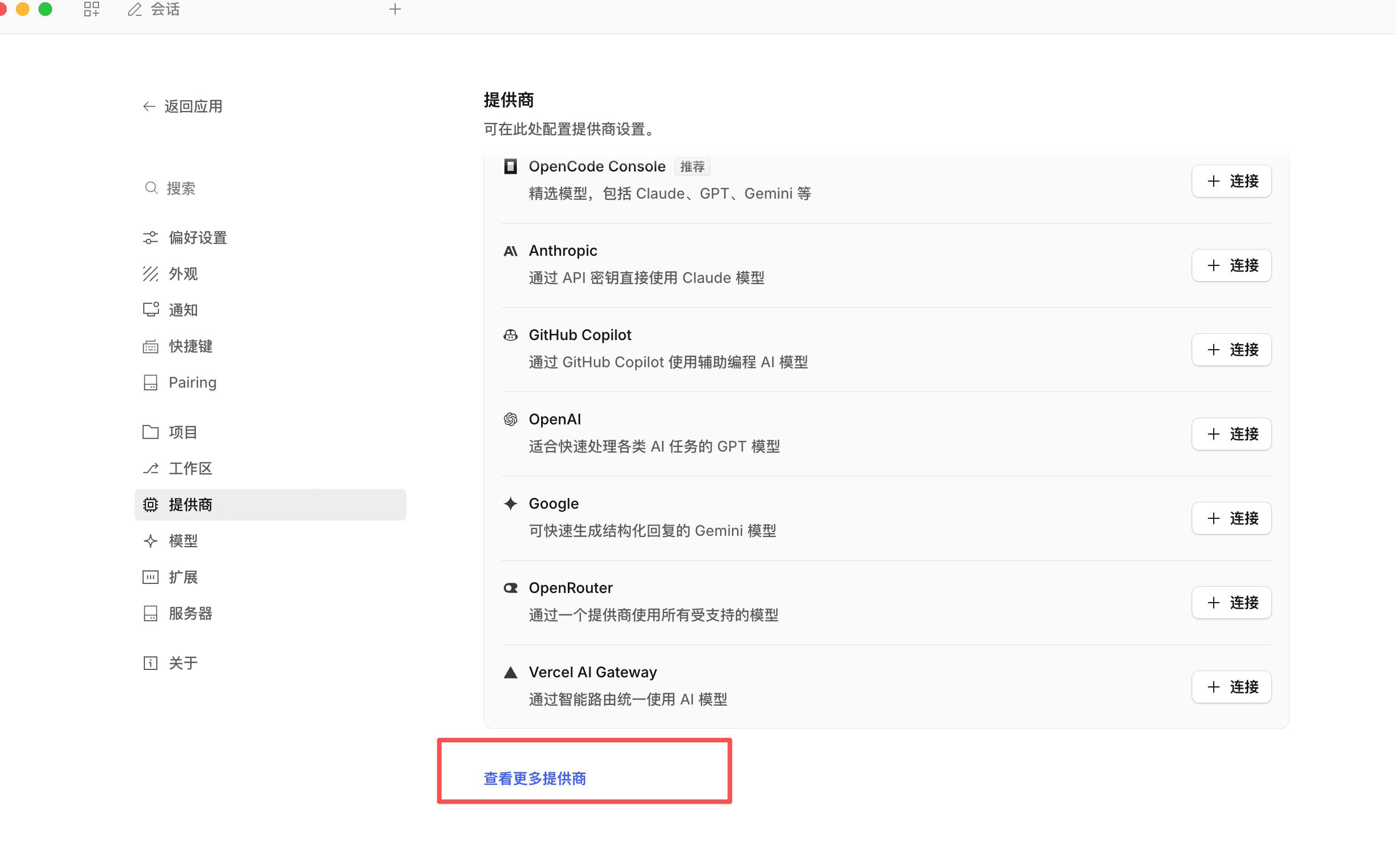Click the 推荐 badge on OpenCode Console
The width and height of the screenshot is (1396, 868).
pos(692,166)
